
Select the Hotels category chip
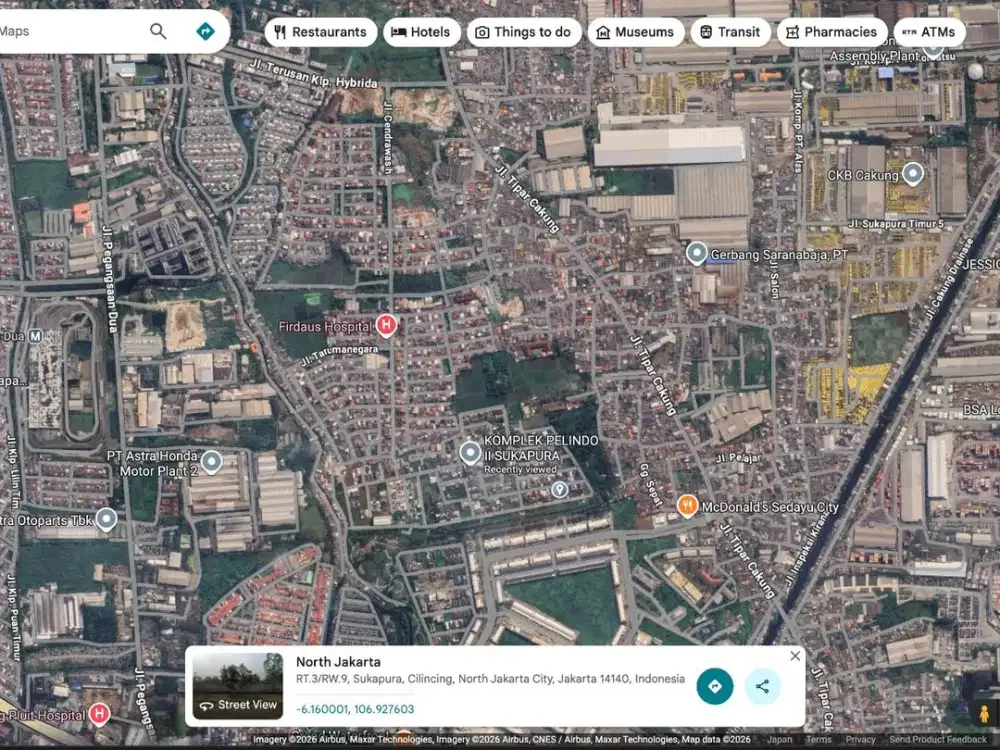pos(421,31)
